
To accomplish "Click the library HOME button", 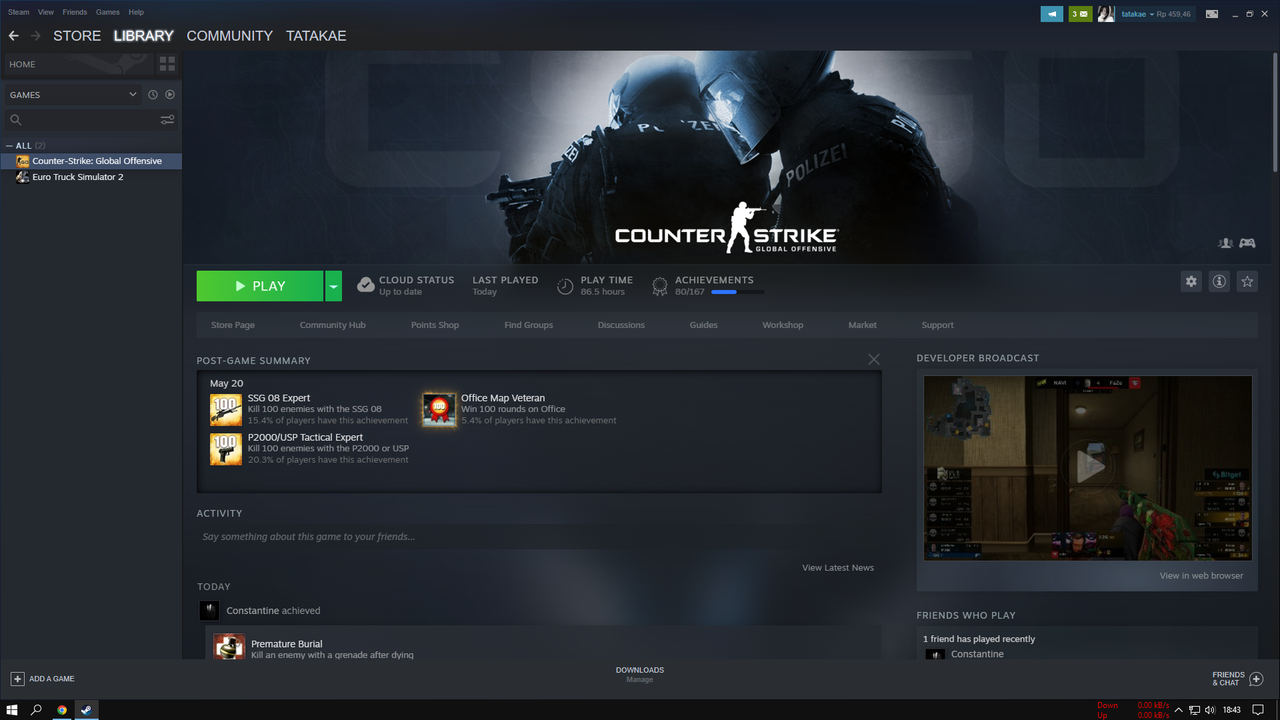I will pyautogui.click(x=77, y=64).
